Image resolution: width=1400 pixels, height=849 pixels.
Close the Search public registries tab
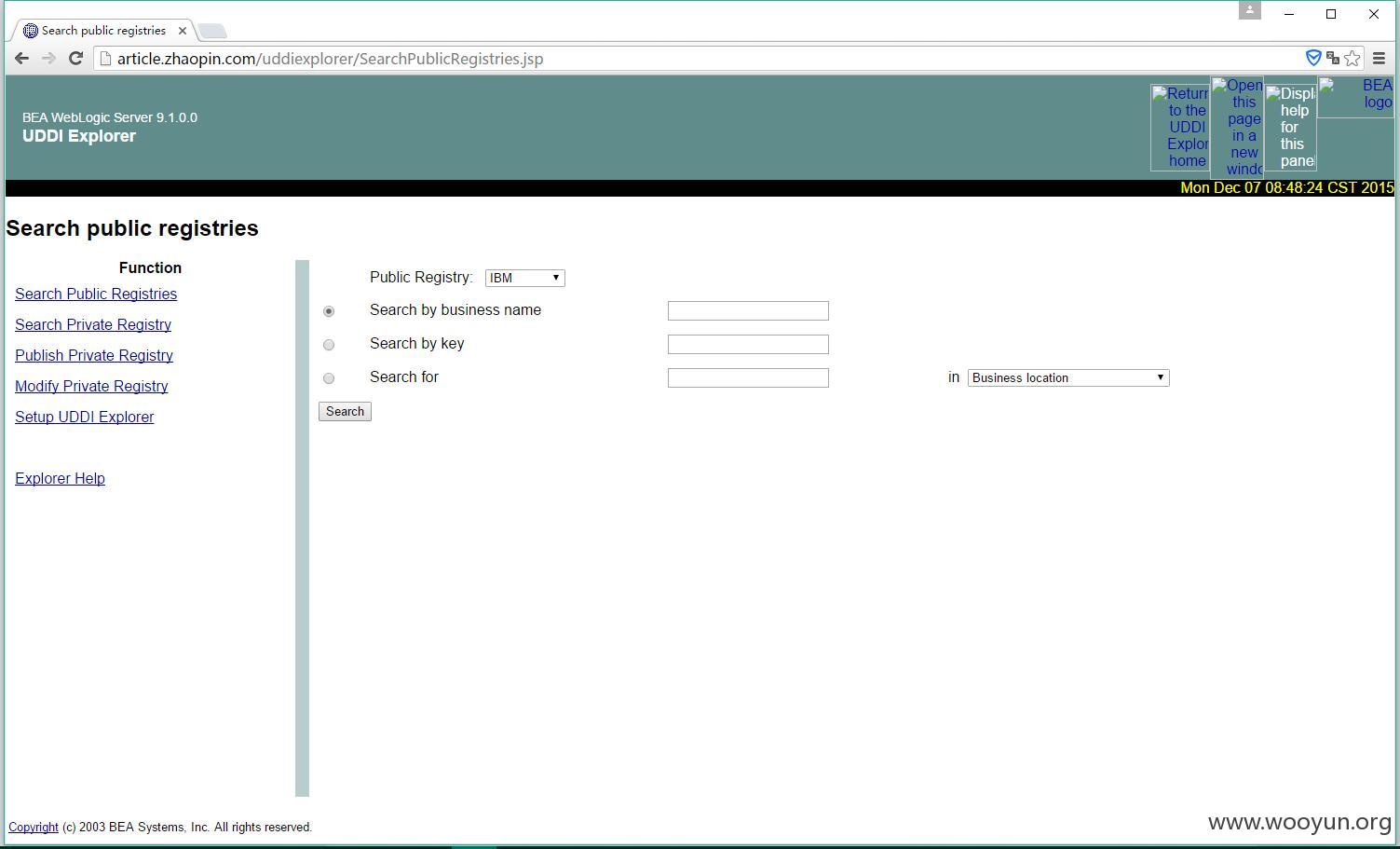183,31
